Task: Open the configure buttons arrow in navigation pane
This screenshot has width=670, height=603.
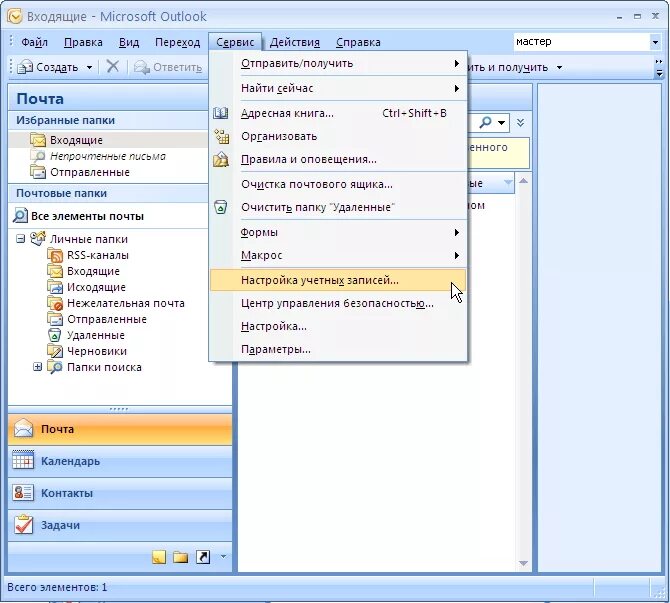Action: pos(223,556)
